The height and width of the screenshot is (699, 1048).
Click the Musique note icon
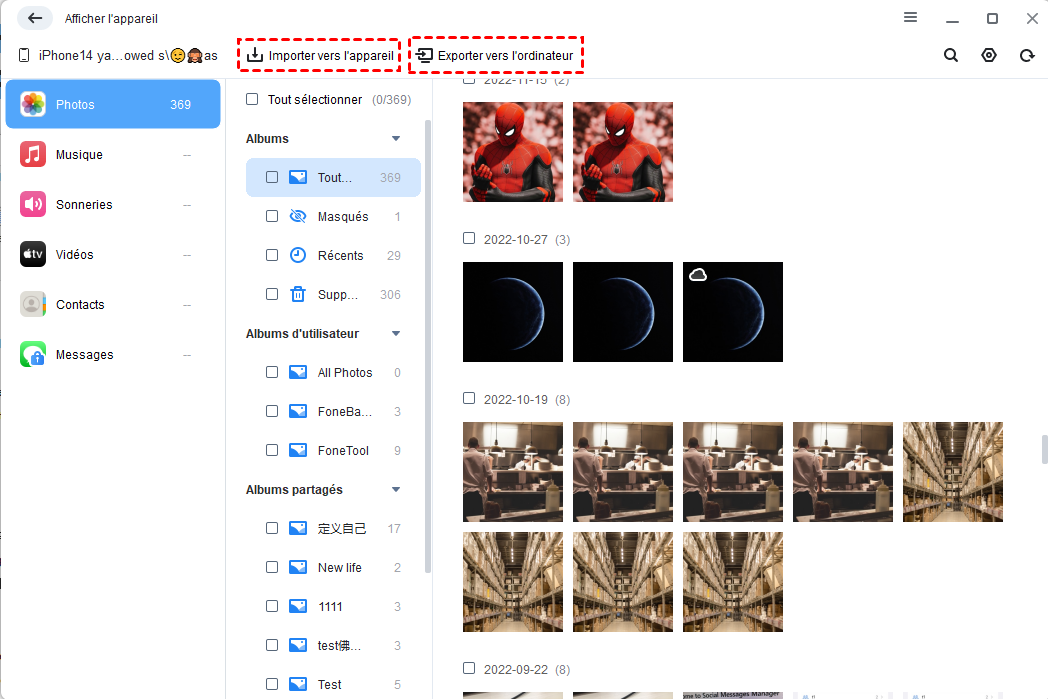pyautogui.click(x=33, y=154)
